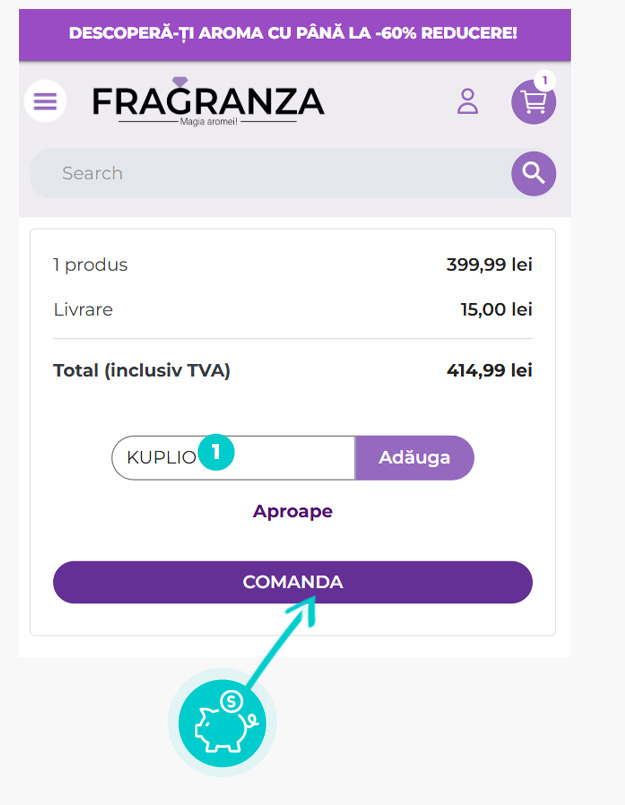This screenshot has width=625, height=805.
Task: Click the "1 produs" label
Action: pos(90,265)
